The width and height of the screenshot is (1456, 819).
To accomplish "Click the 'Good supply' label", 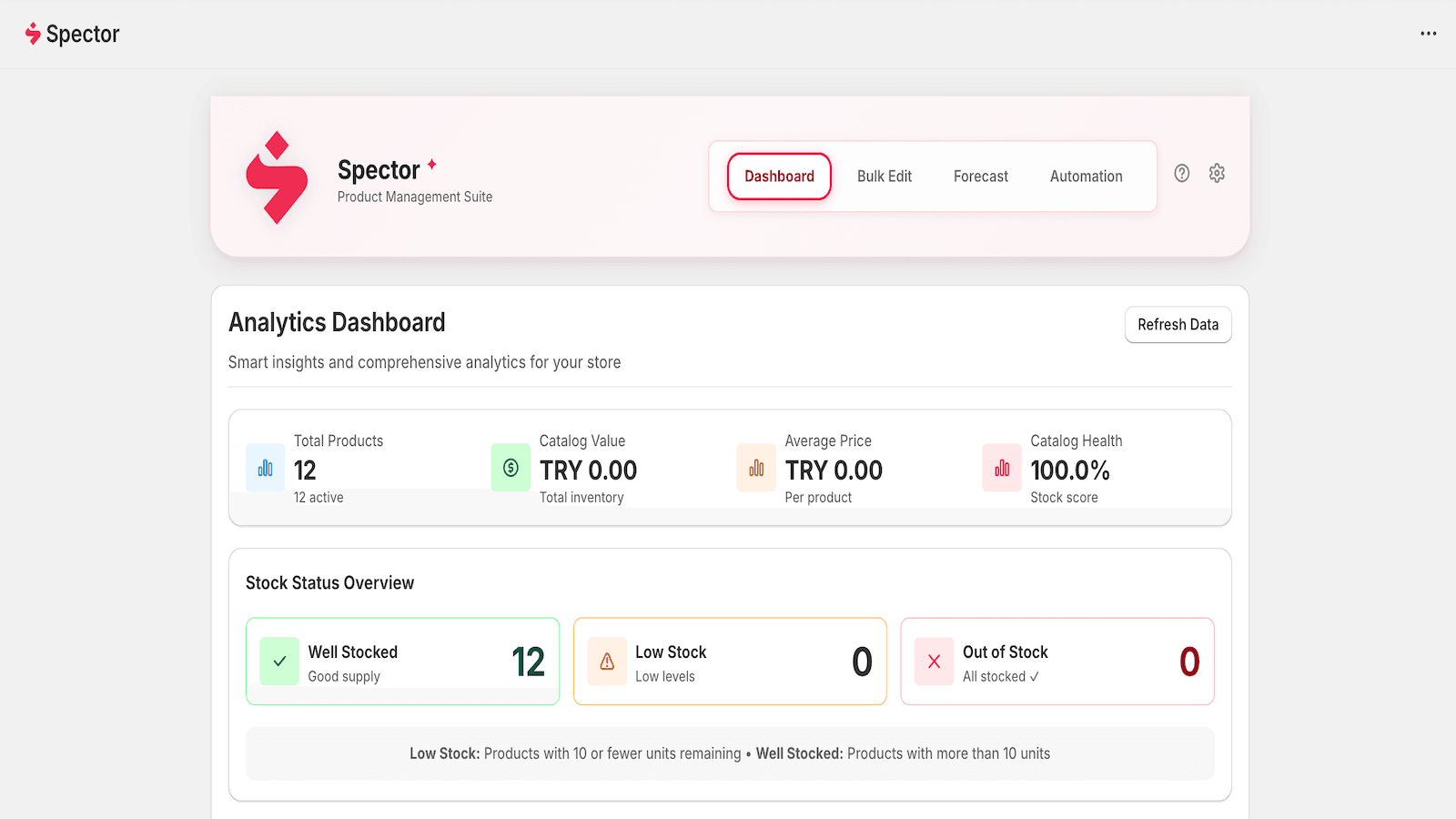I will [344, 677].
